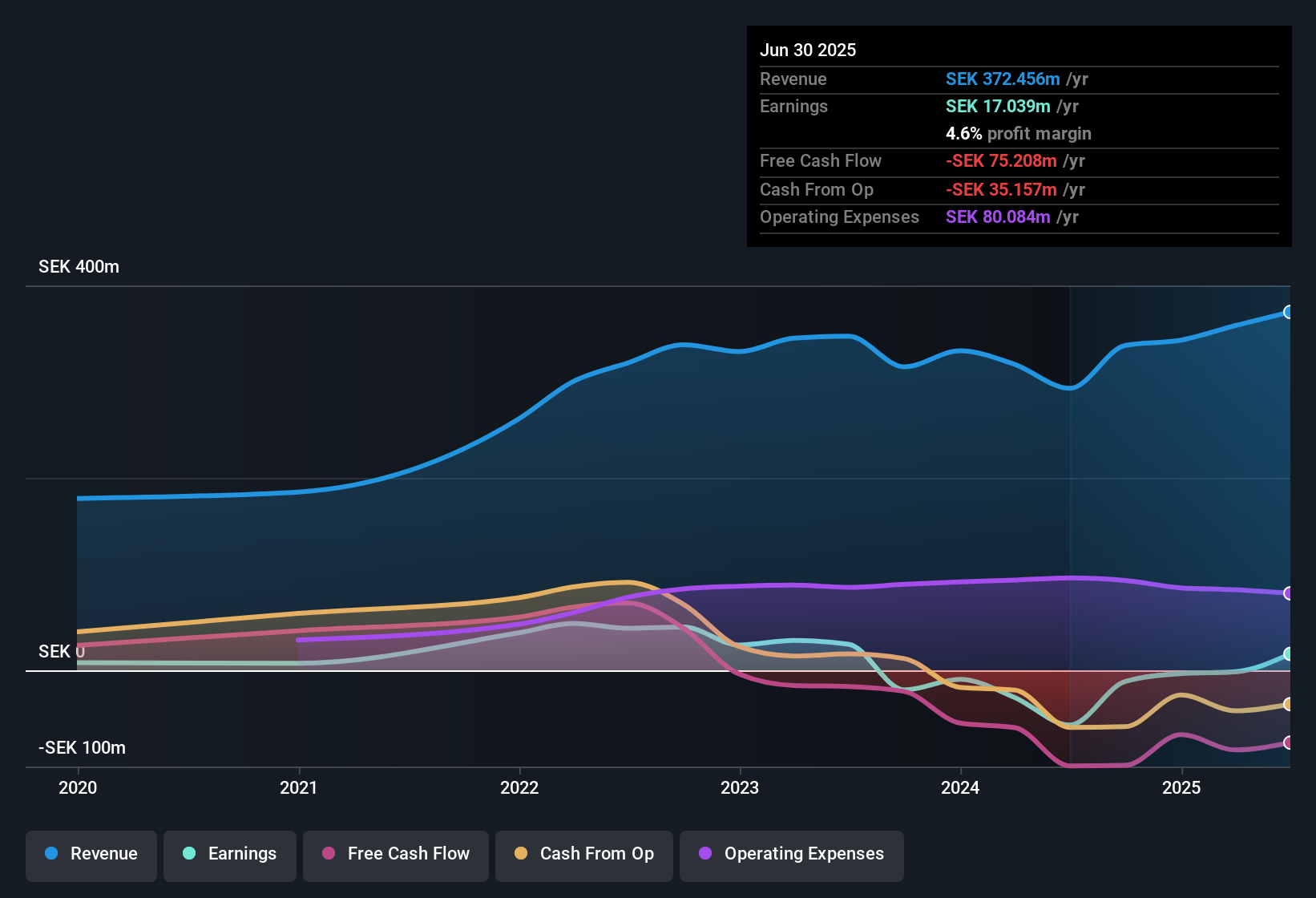The width and height of the screenshot is (1316, 898).
Task: Click the SEK 372.456m revenue value in tooltip
Action: 1003,79
